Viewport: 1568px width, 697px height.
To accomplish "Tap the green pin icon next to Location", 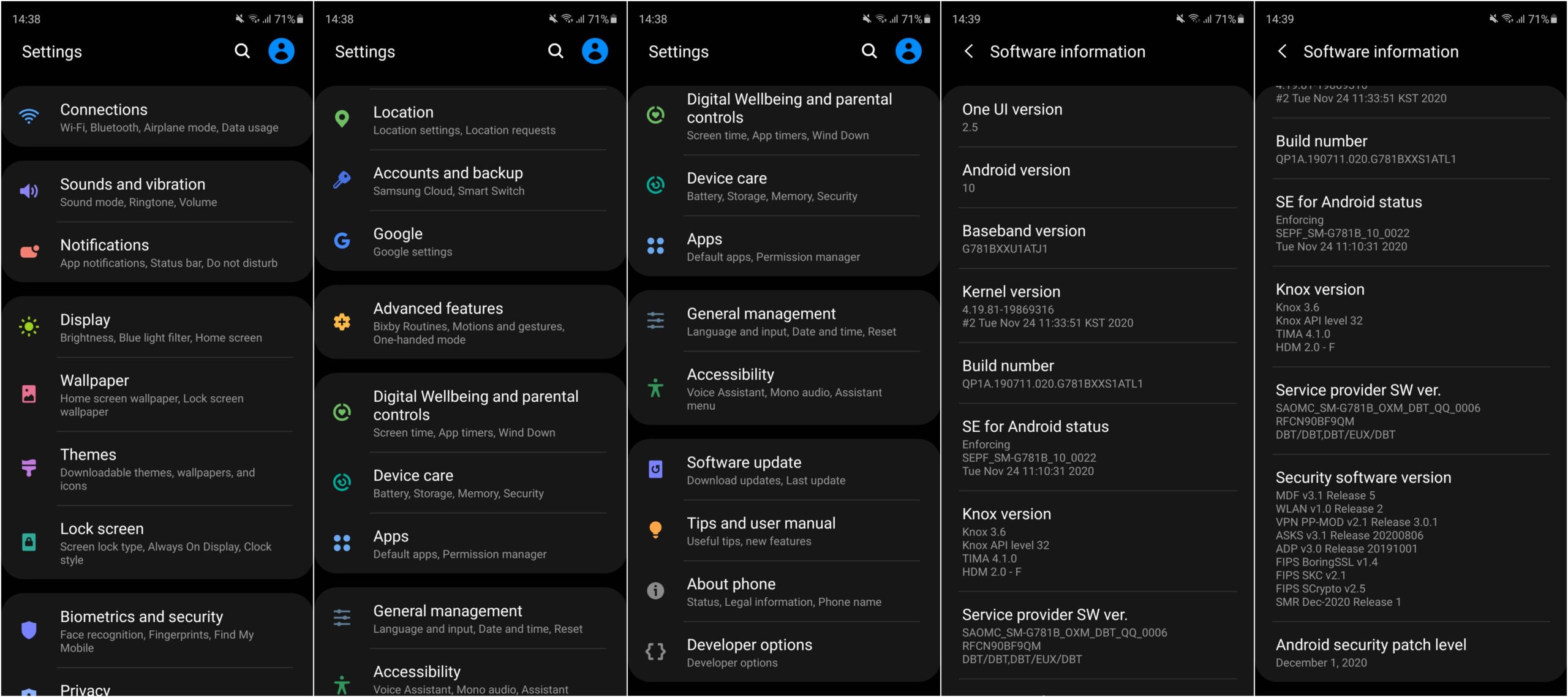I will point(342,119).
